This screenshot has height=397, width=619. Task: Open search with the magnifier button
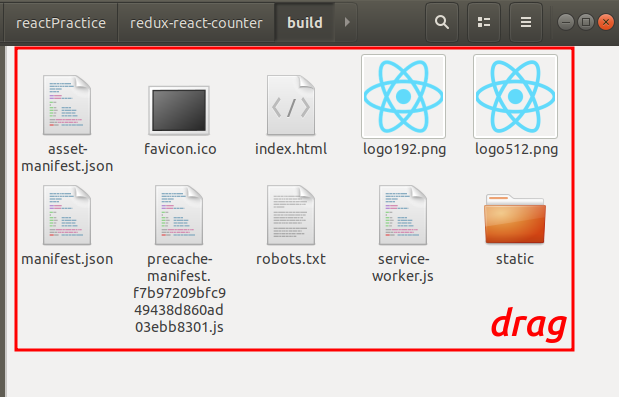[x=442, y=22]
